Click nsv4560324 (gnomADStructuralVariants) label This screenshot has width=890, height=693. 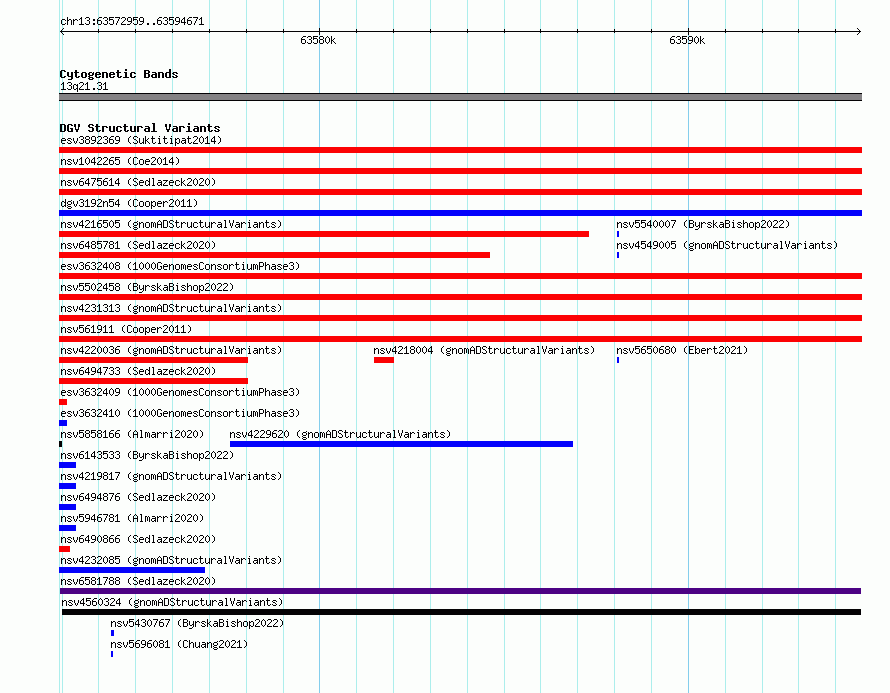point(172,602)
